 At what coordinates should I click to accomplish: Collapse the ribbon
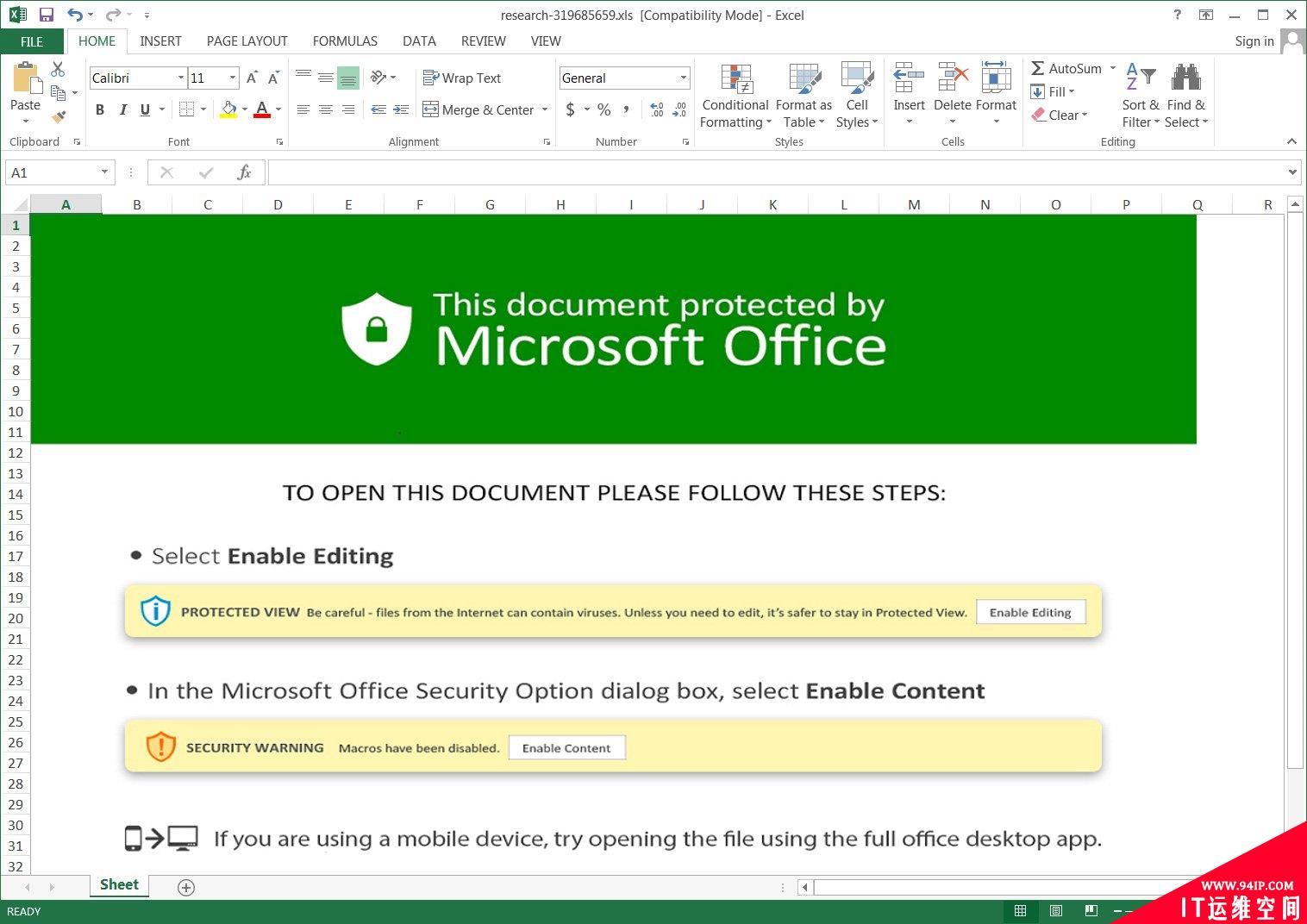[1291, 141]
